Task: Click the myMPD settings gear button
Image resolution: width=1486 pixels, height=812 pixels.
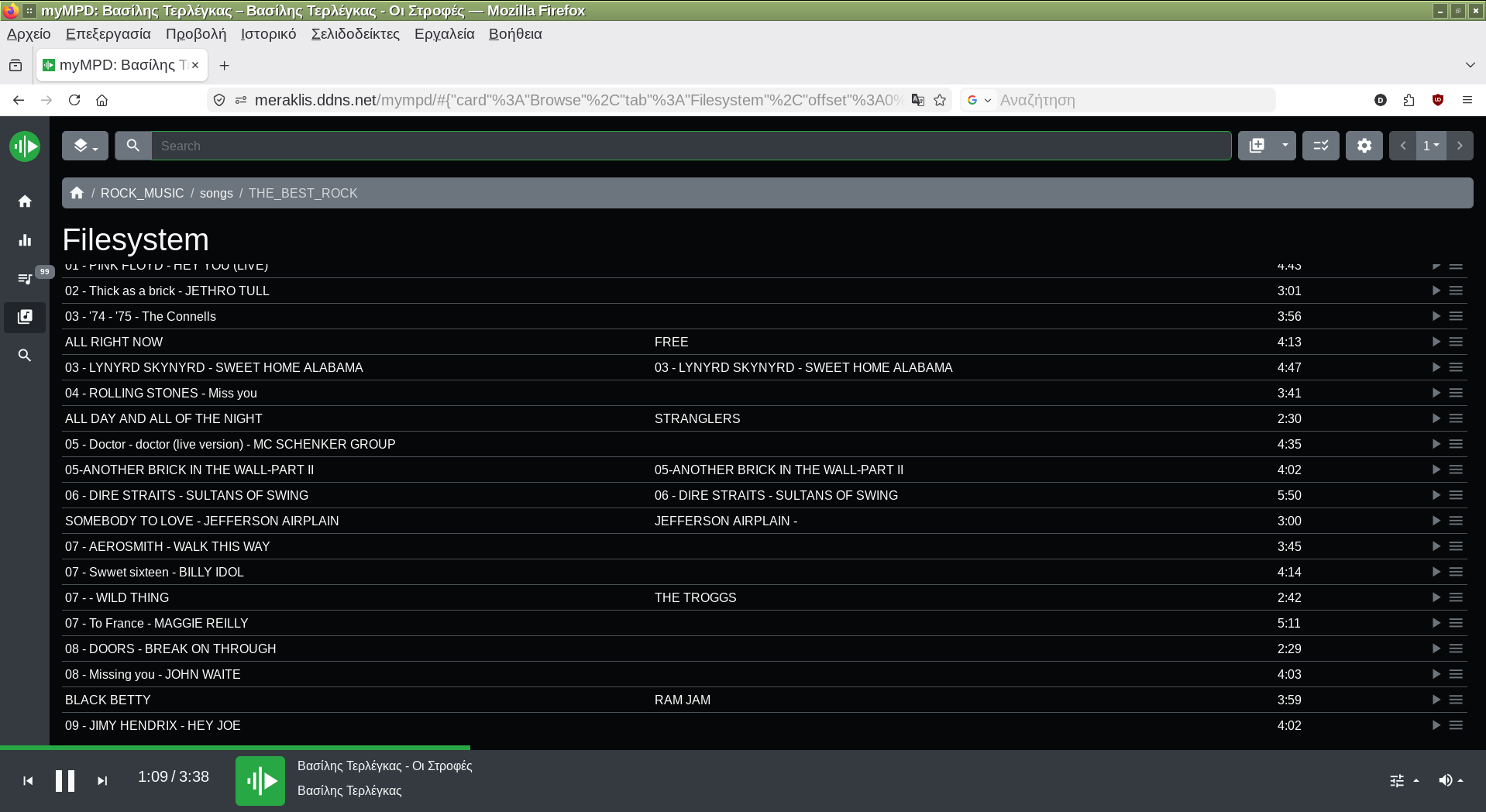Action: coord(1364,146)
